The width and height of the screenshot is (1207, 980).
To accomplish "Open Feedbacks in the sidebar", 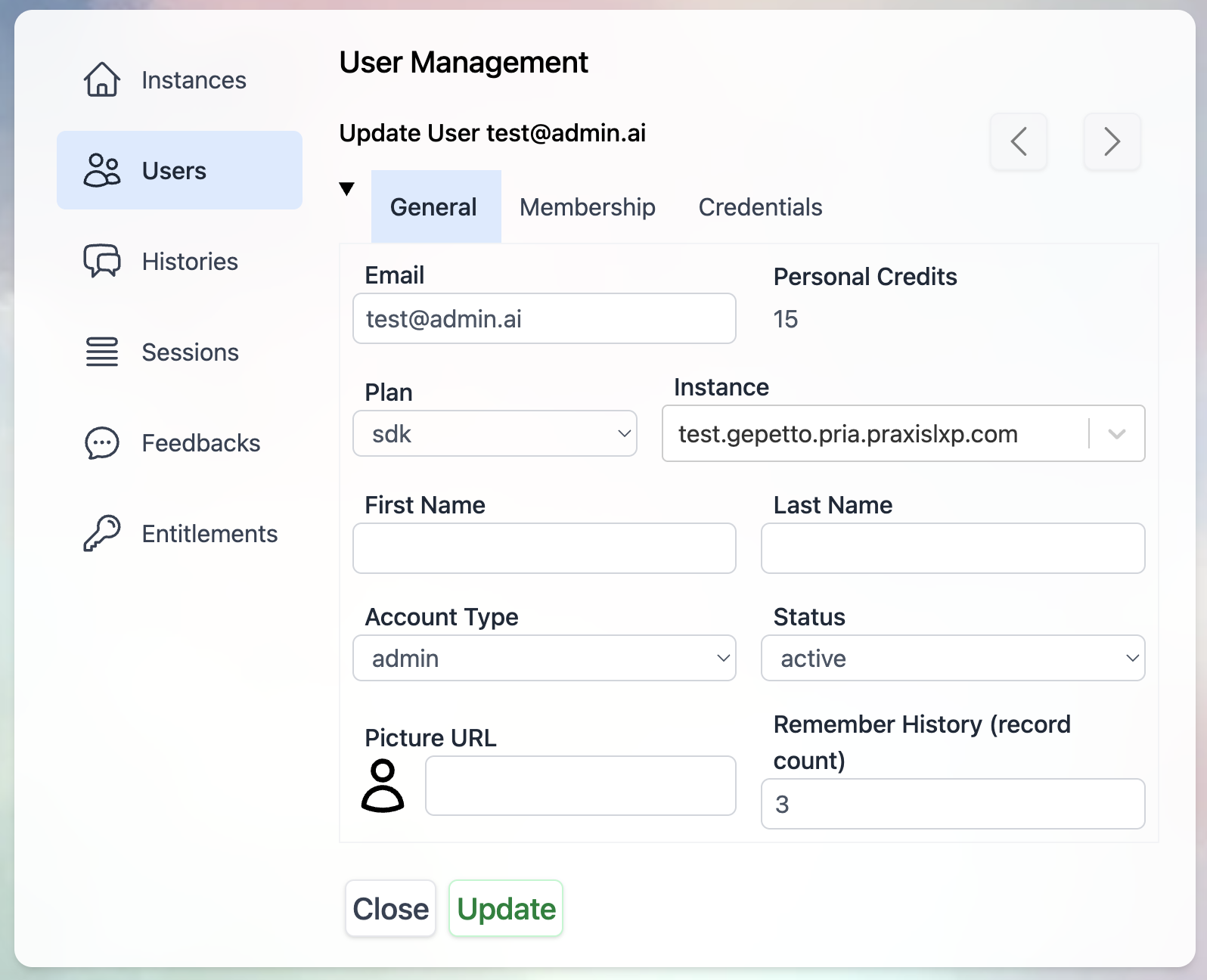I will tap(179, 442).
